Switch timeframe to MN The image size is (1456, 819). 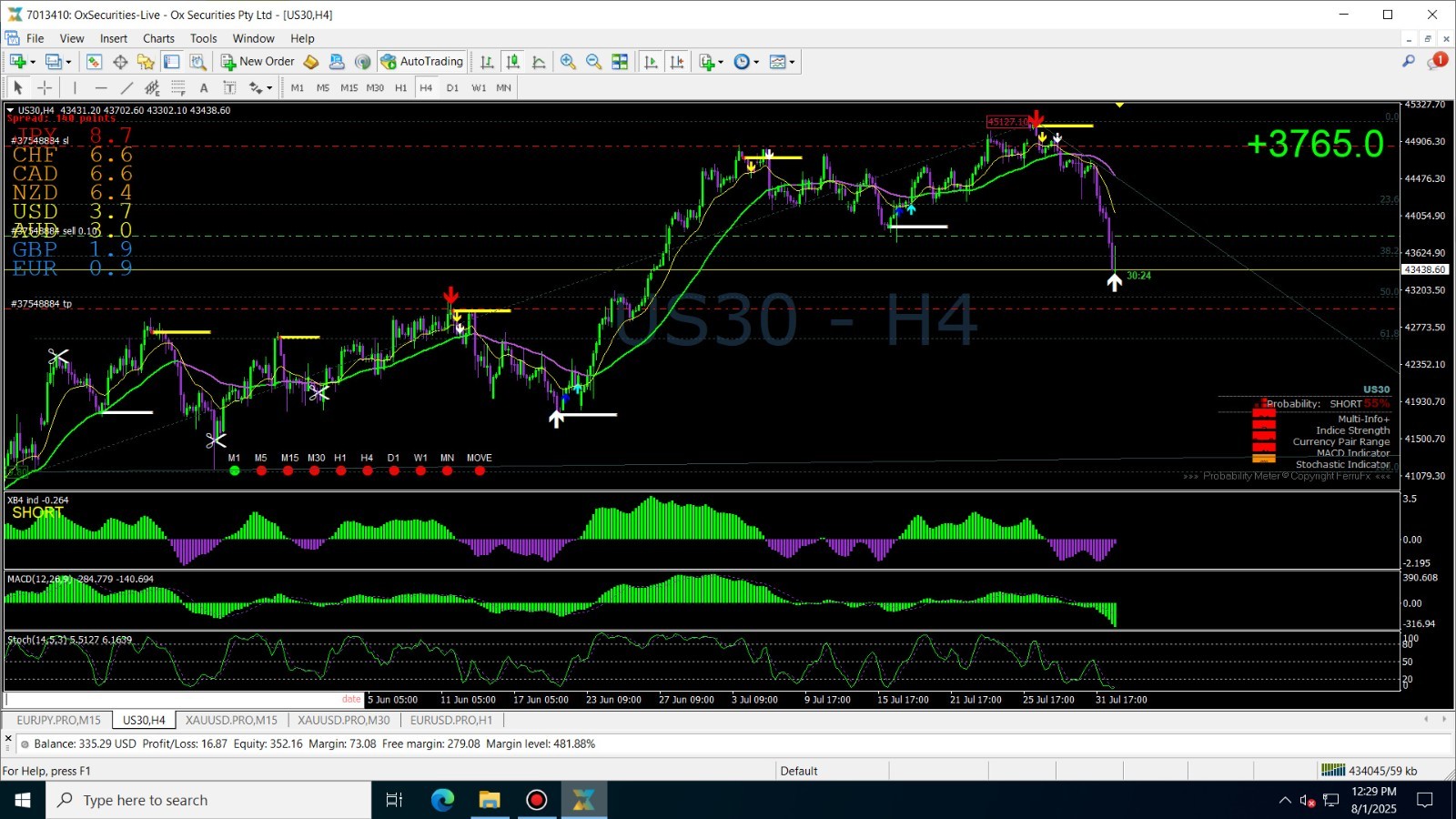click(503, 87)
